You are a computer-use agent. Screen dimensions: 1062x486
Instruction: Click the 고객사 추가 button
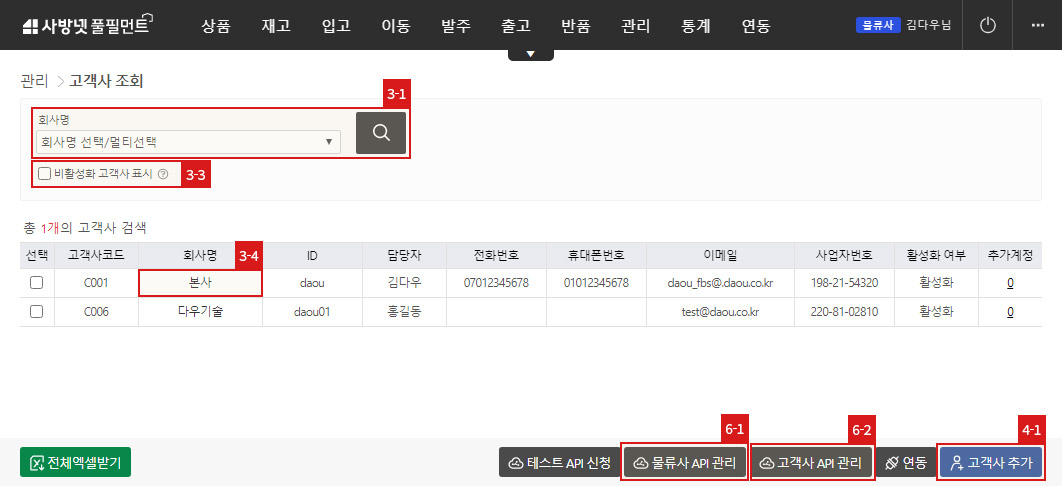coord(991,463)
